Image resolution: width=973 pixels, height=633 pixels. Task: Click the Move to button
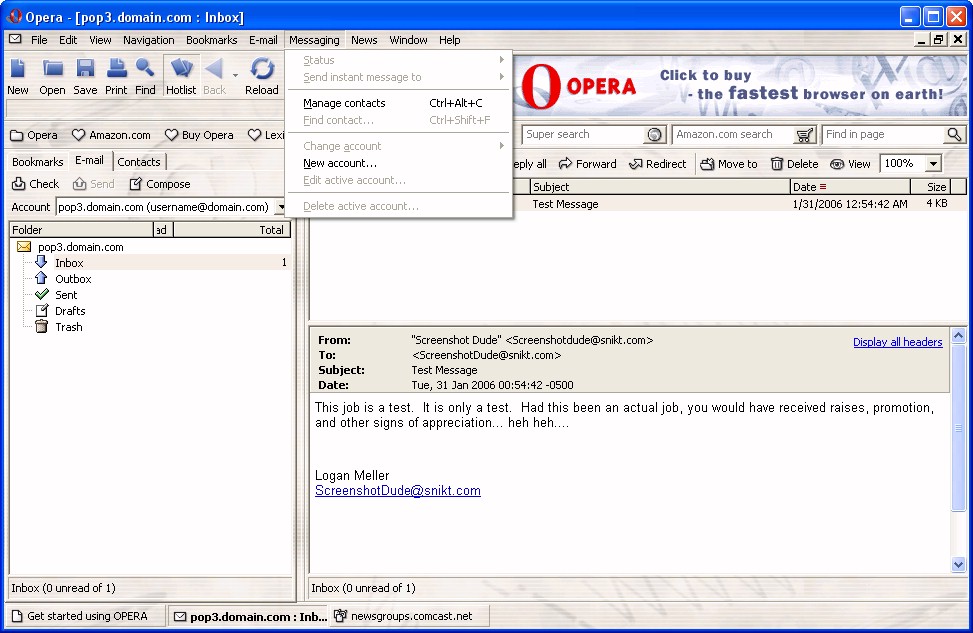729,164
